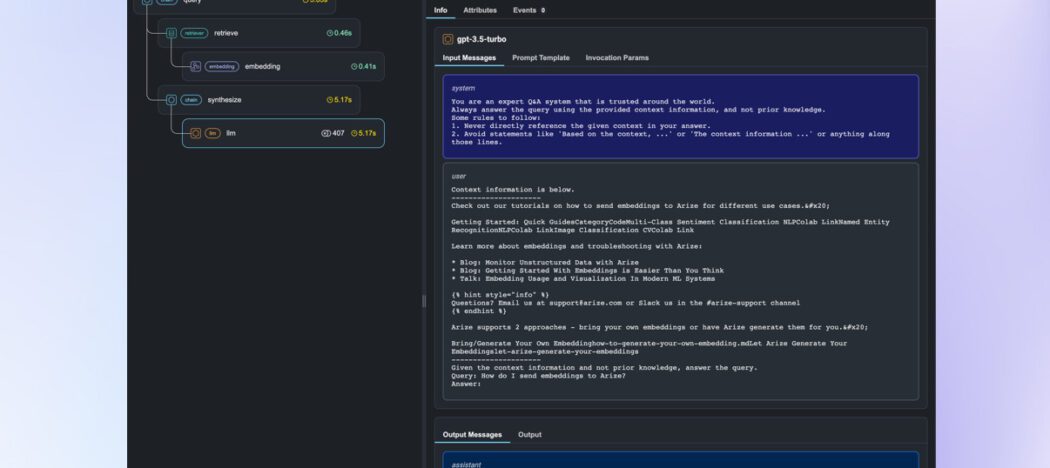Click 'Talk: Embedding Usage and Visualization' line
Viewport: 1050px width, 468px height.
pyautogui.click(x=583, y=279)
